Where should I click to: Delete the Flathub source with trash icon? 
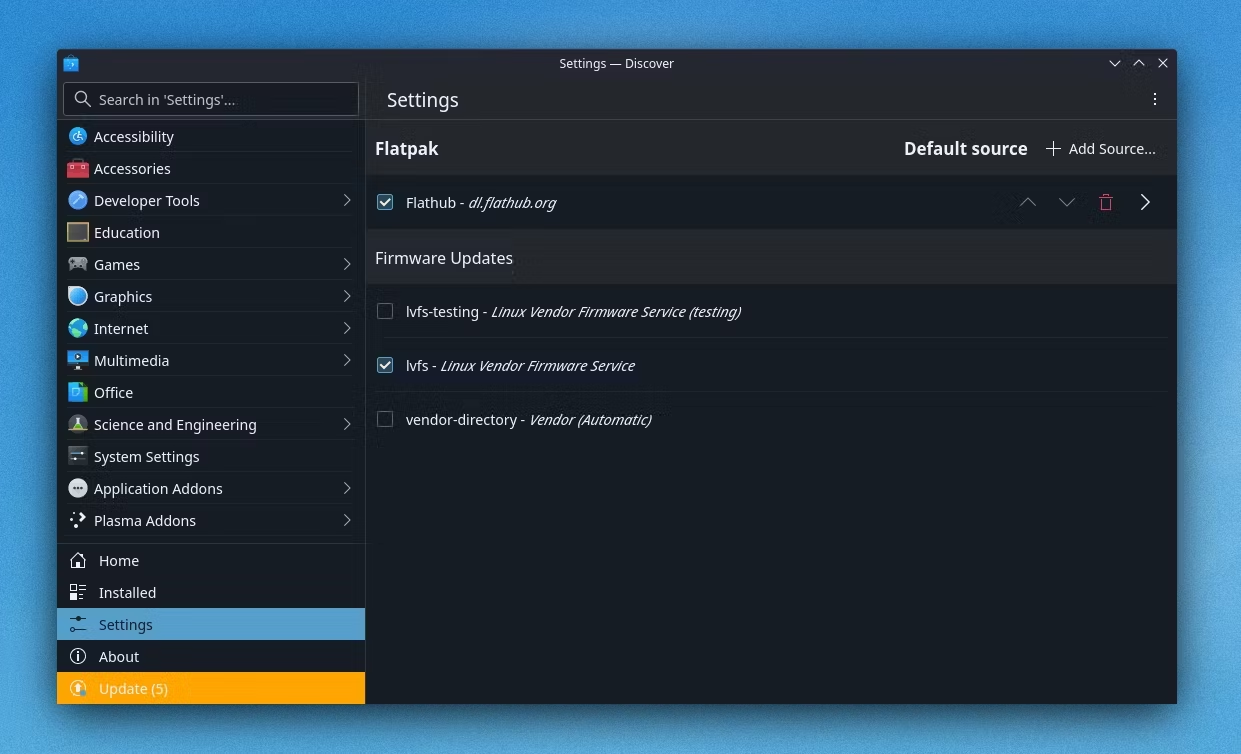pyautogui.click(x=1105, y=202)
